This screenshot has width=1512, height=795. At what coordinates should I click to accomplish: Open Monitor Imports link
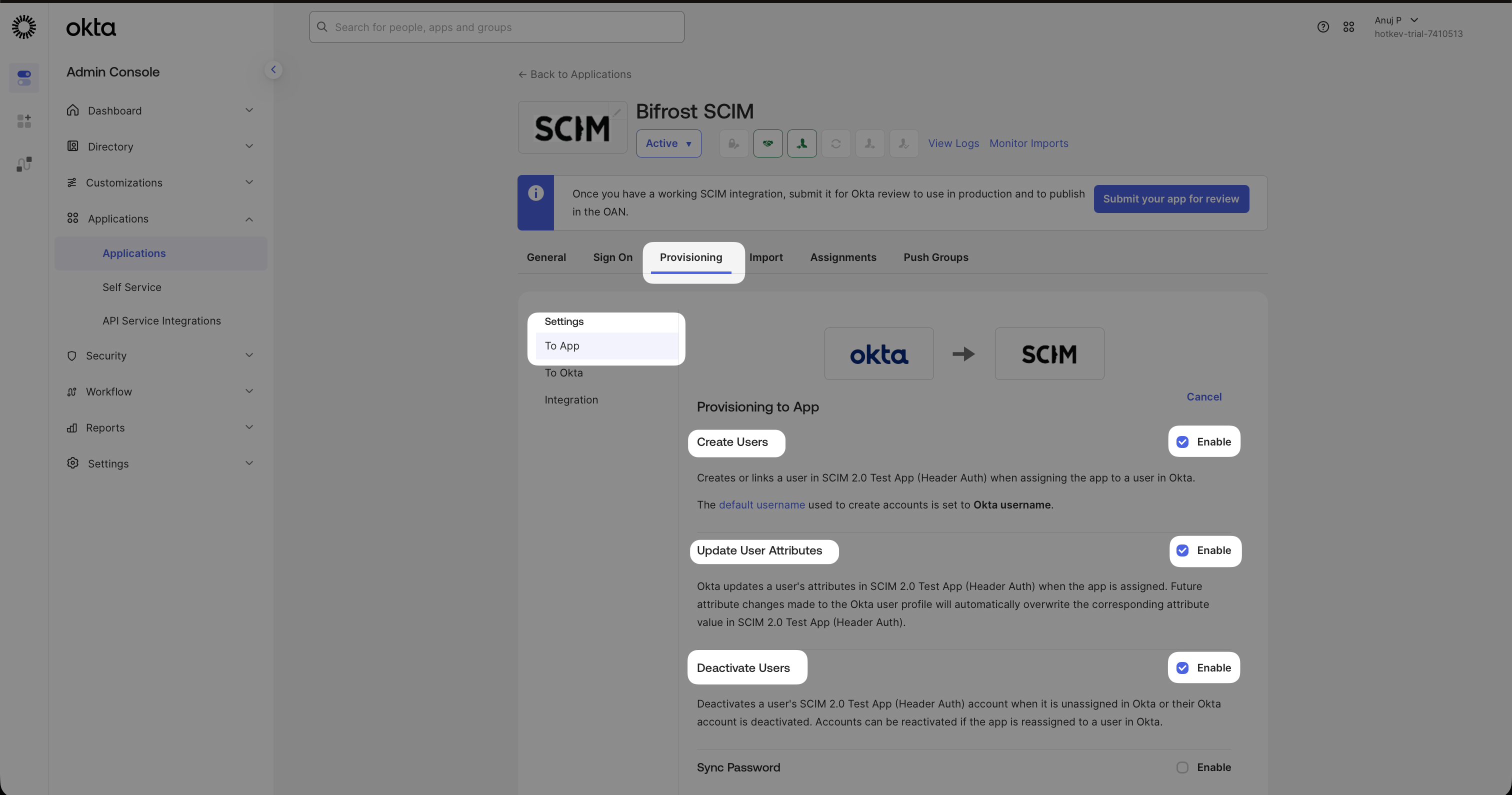pos(1028,143)
